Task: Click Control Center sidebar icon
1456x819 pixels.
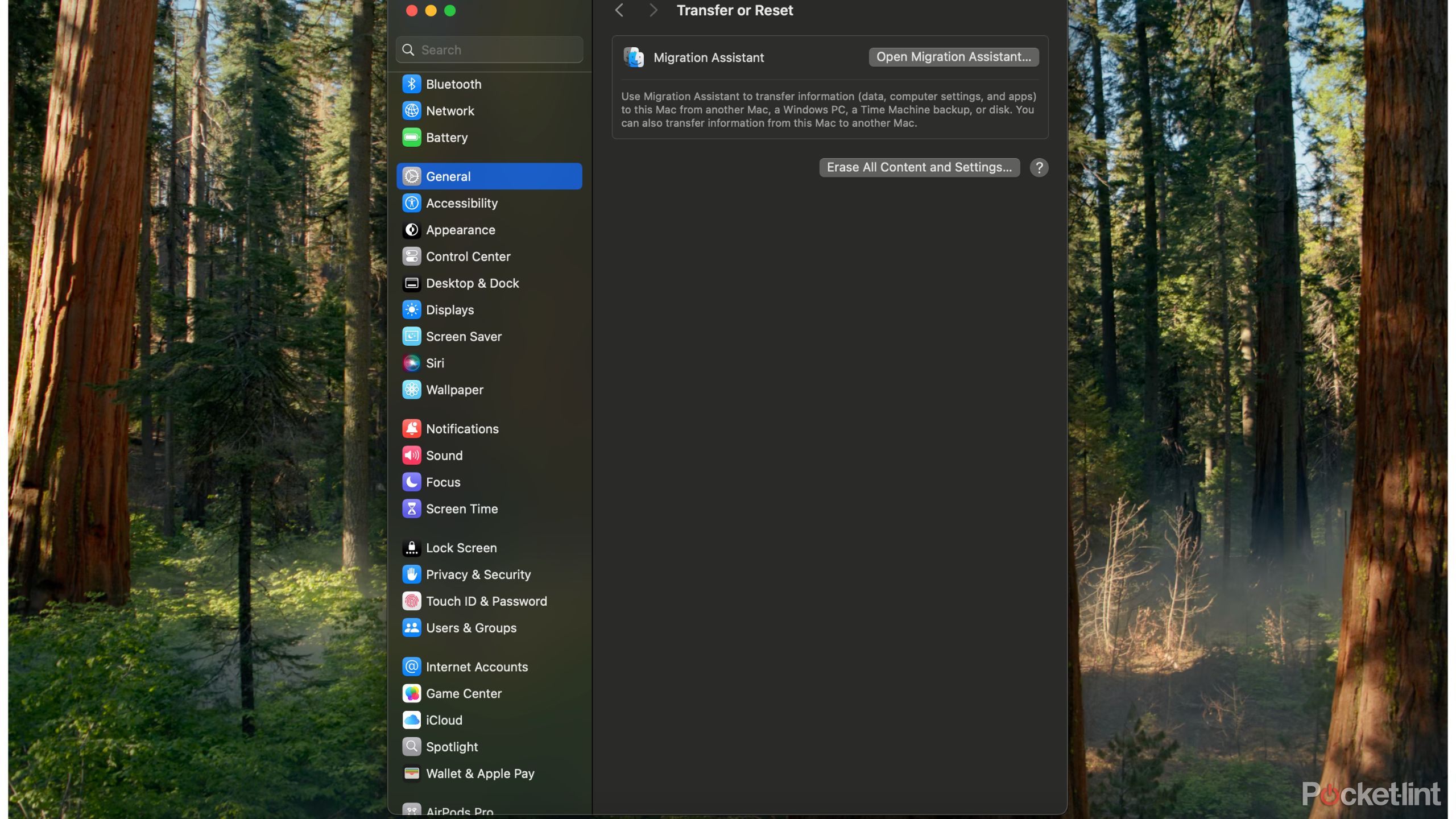Action: click(412, 257)
